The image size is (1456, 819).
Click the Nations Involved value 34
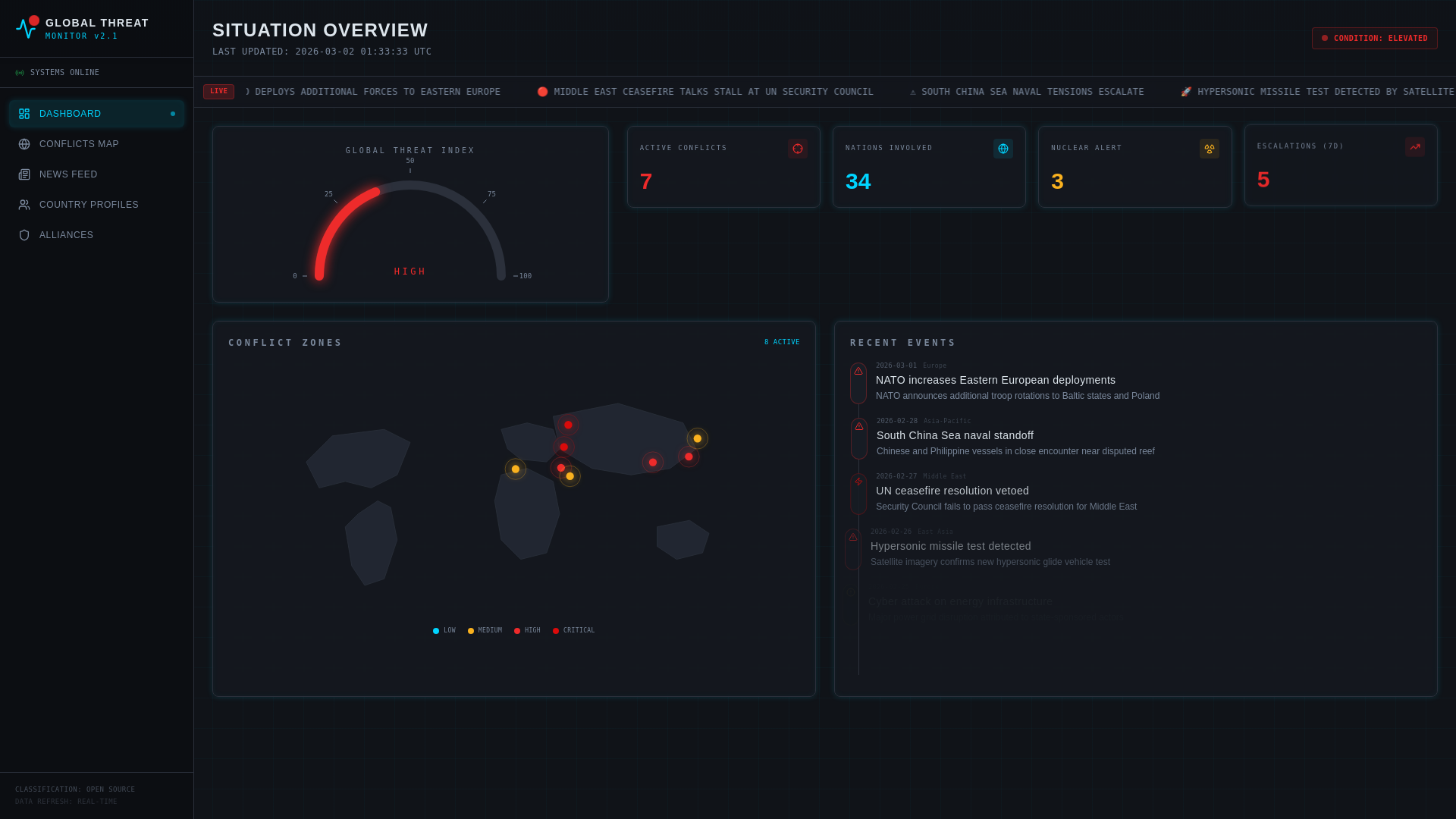pos(858,182)
